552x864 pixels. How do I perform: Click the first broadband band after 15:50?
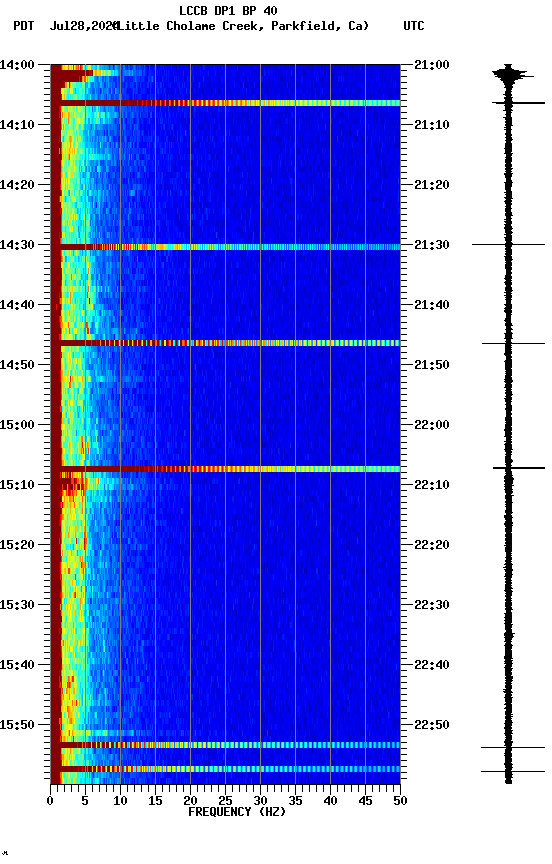[x=225, y=745]
